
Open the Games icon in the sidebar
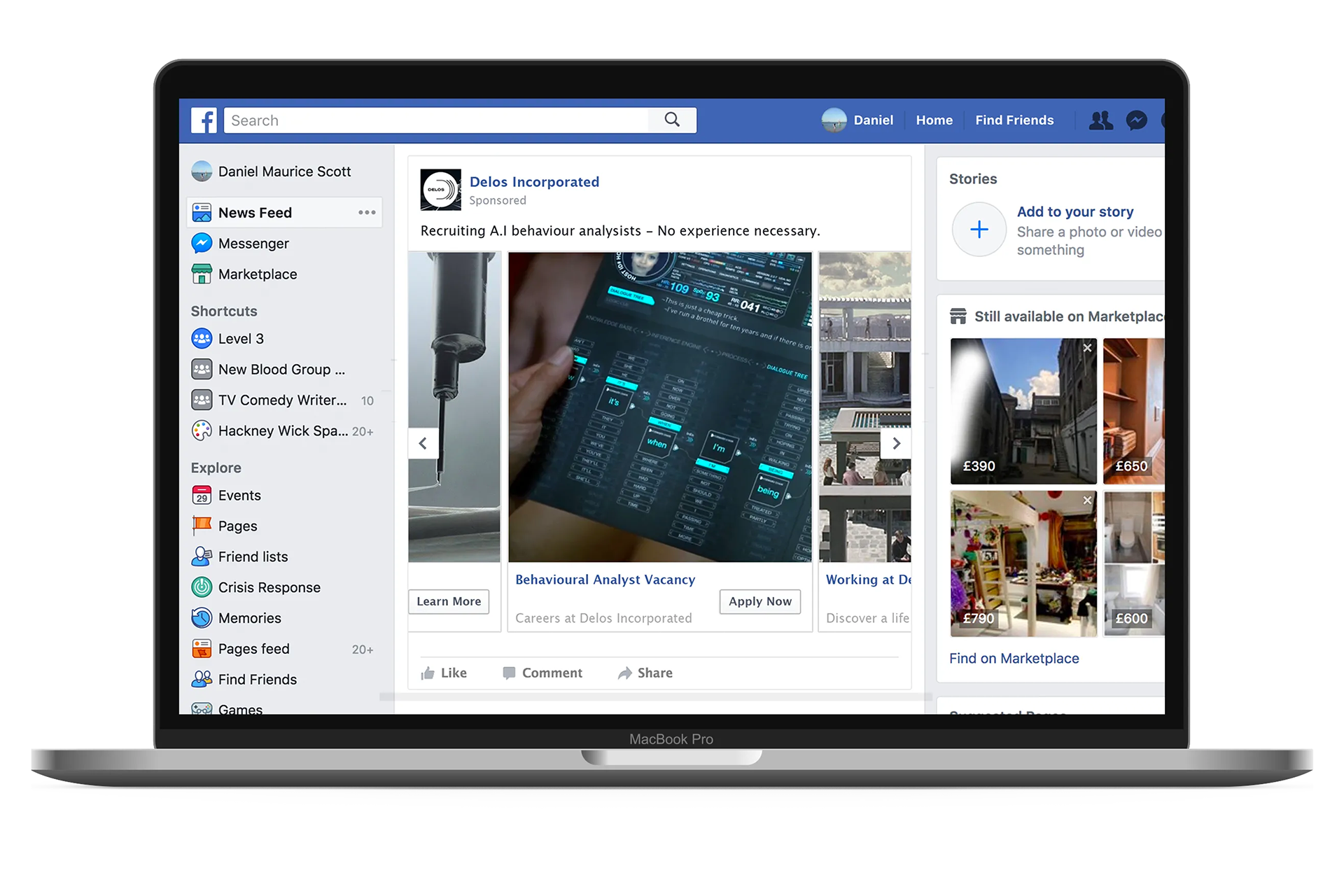click(x=202, y=708)
